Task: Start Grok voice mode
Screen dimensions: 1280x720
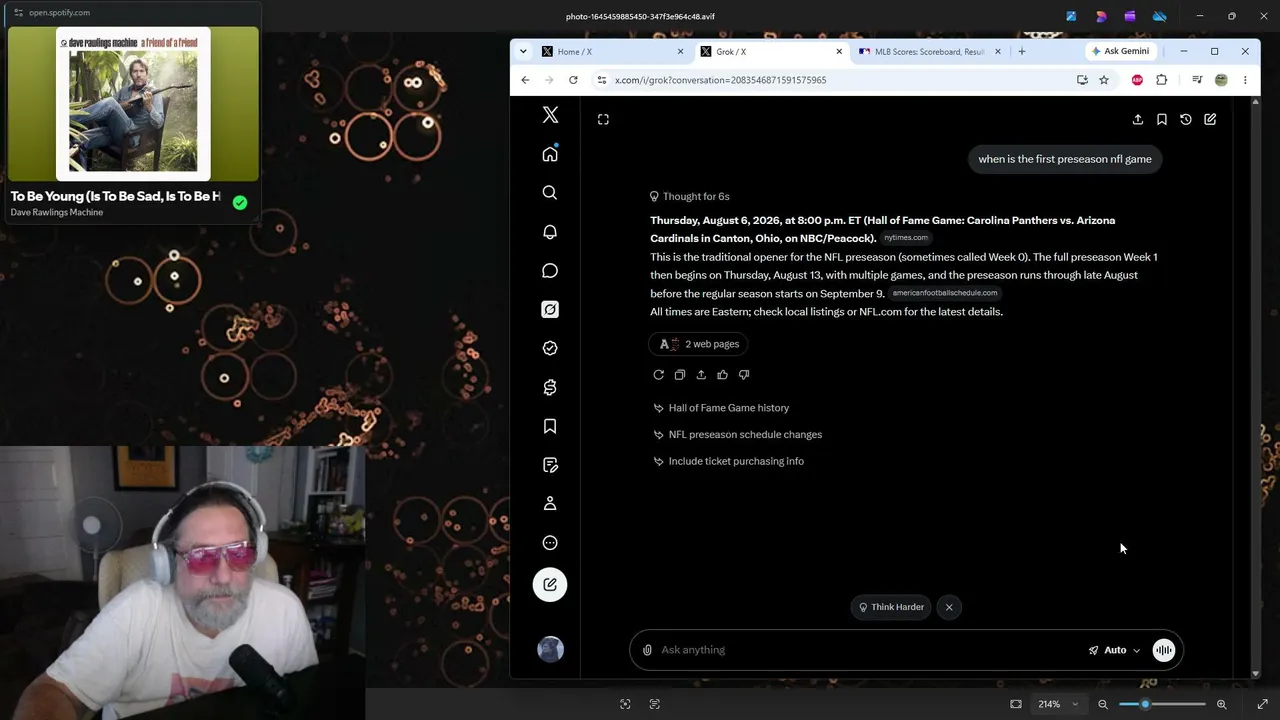Action: point(1164,650)
